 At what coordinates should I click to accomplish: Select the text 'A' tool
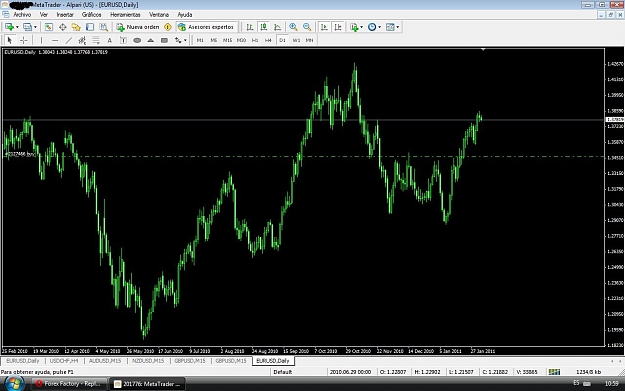(x=110, y=40)
